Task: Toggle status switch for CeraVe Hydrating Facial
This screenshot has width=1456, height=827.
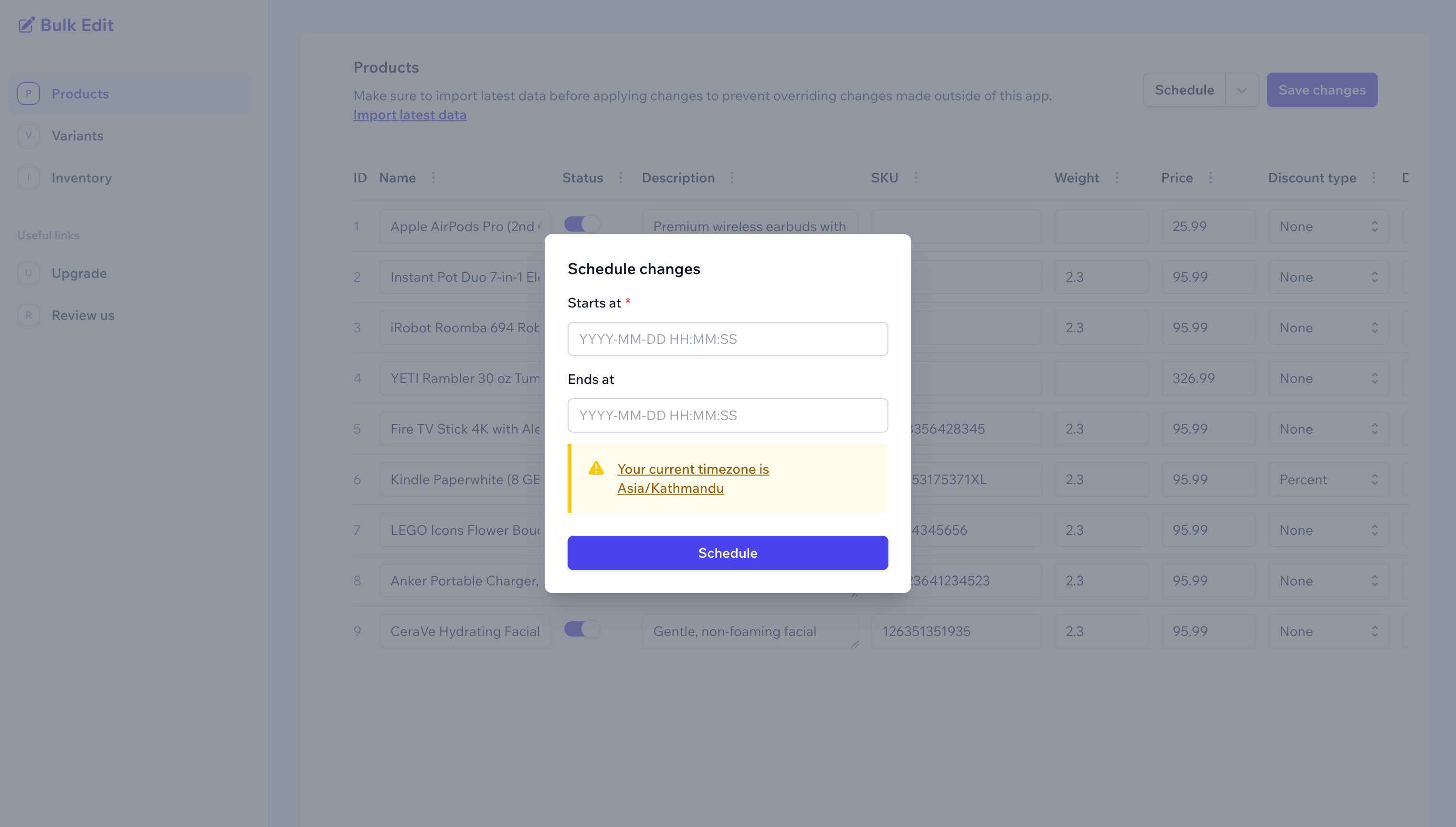Action: pyautogui.click(x=581, y=629)
